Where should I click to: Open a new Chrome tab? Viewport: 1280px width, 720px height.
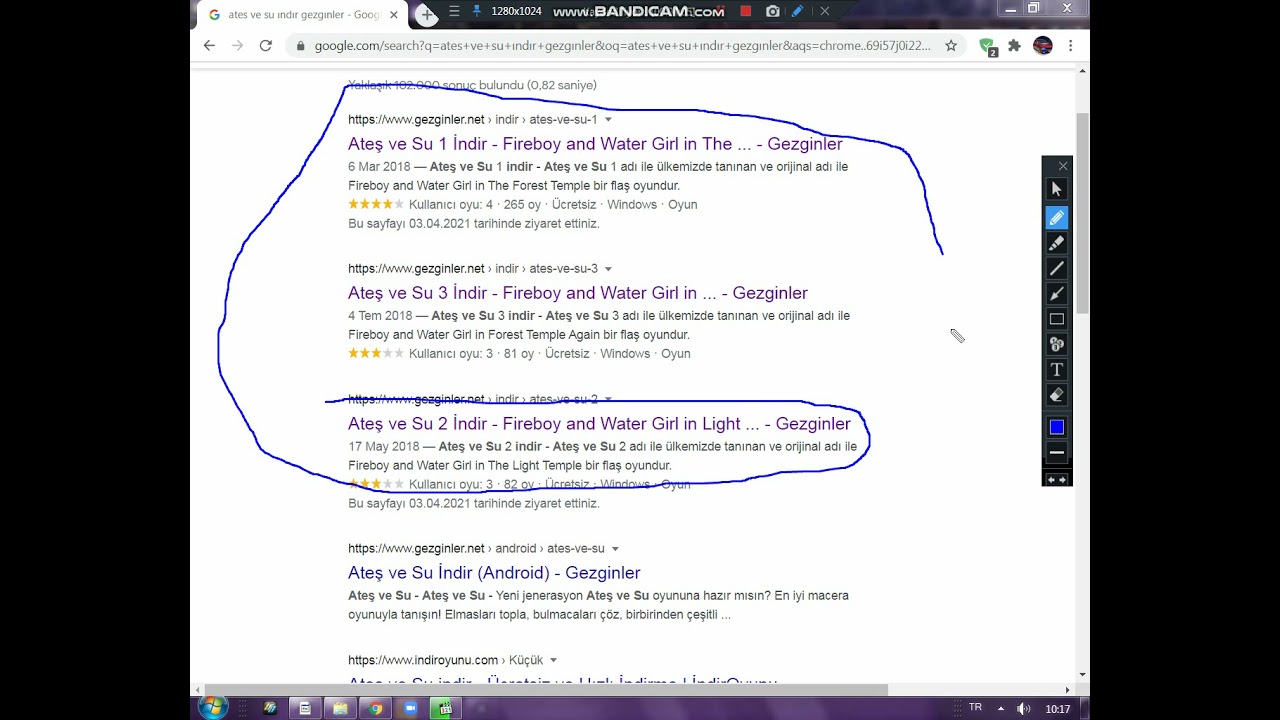(x=427, y=15)
